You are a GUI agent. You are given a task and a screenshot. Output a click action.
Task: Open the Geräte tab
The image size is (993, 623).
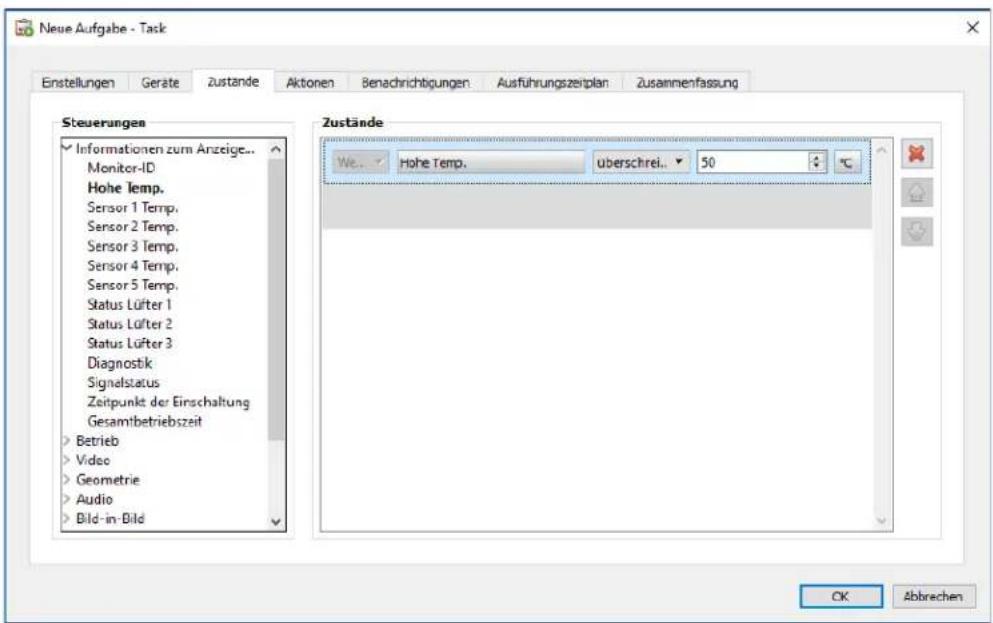(x=160, y=82)
